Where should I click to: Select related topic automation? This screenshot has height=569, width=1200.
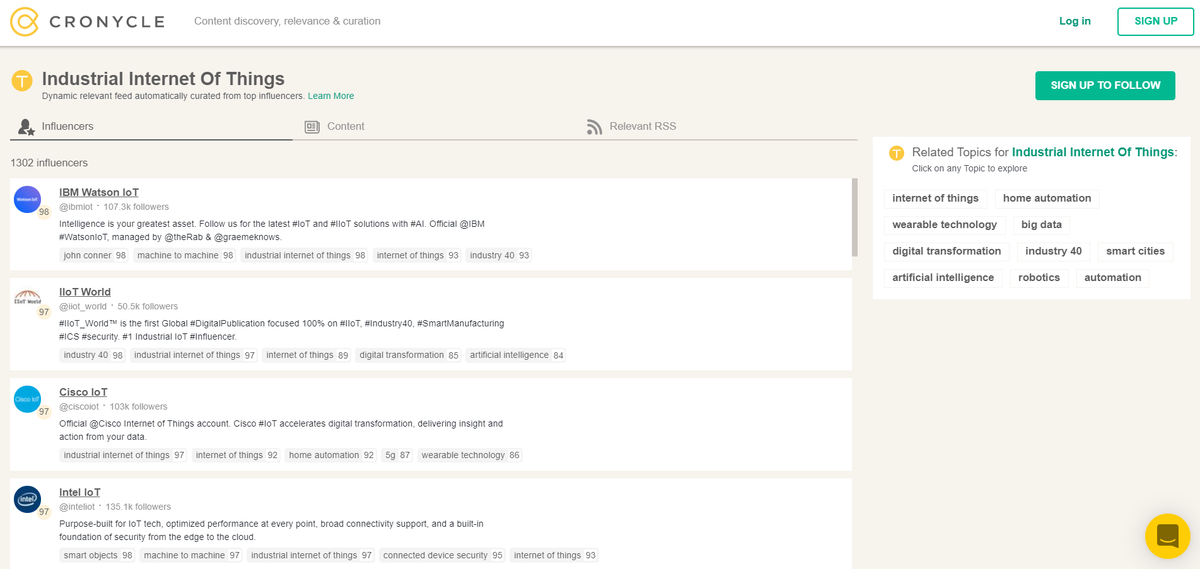1113,278
